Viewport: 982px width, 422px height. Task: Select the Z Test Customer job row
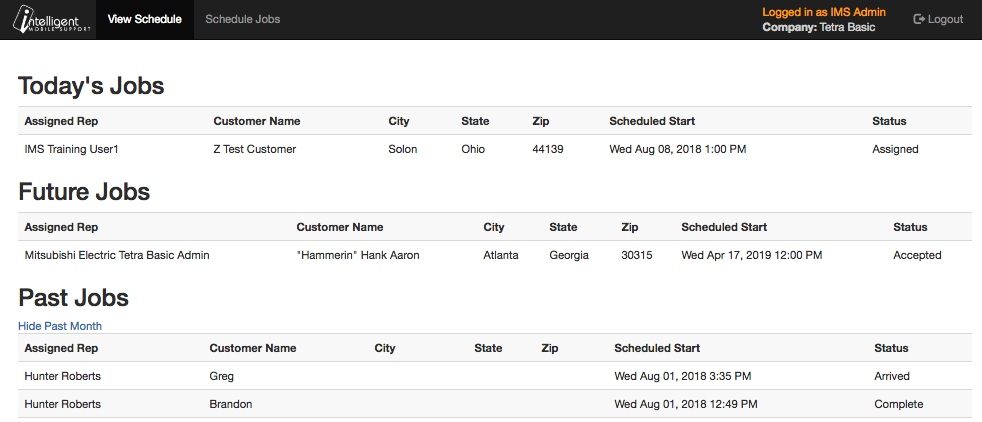click(x=487, y=150)
